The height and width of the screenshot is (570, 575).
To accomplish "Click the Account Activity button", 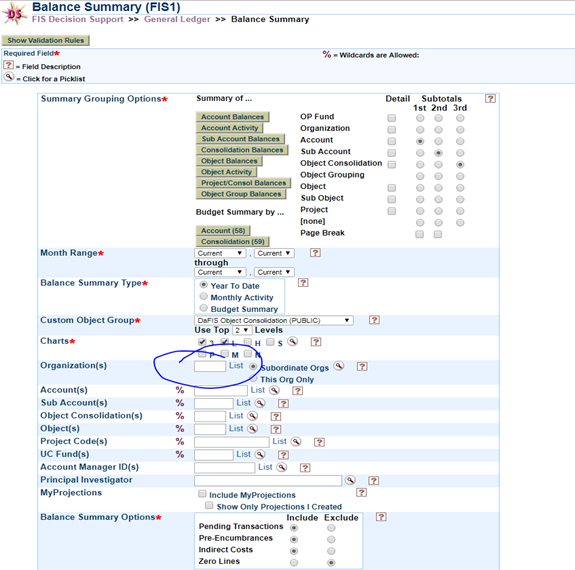I will 230,128.
